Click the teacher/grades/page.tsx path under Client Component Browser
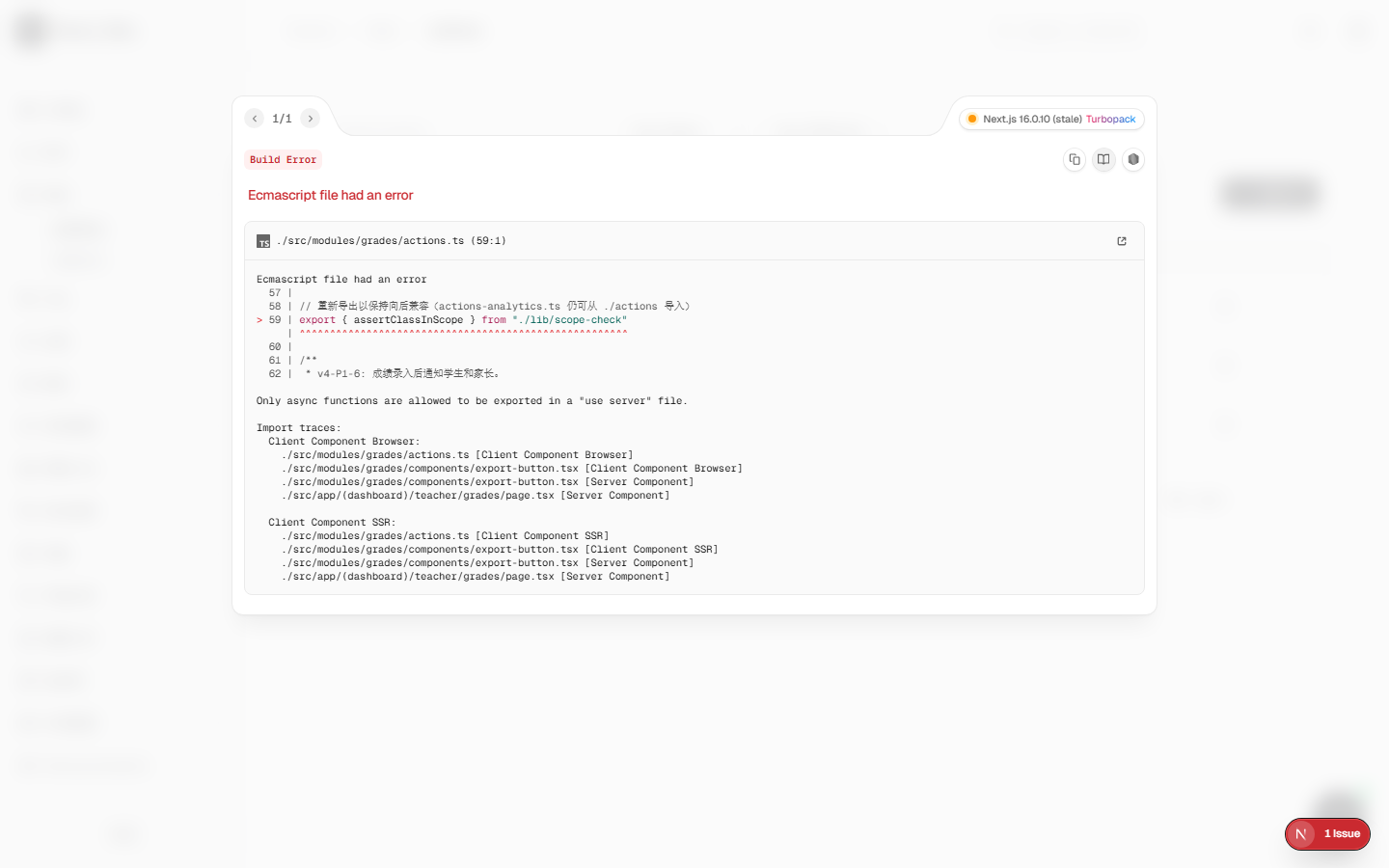The image size is (1389, 868). point(476,496)
